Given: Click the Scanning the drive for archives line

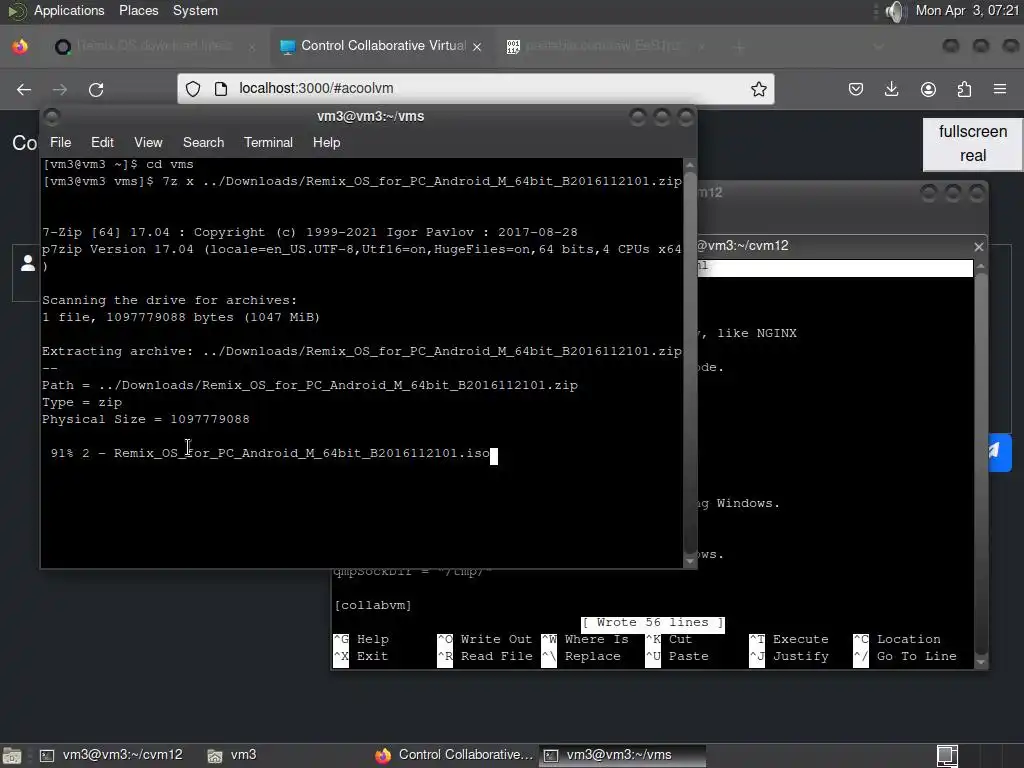Looking at the screenshot, I should pyautogui.click(x=169, y=300).
